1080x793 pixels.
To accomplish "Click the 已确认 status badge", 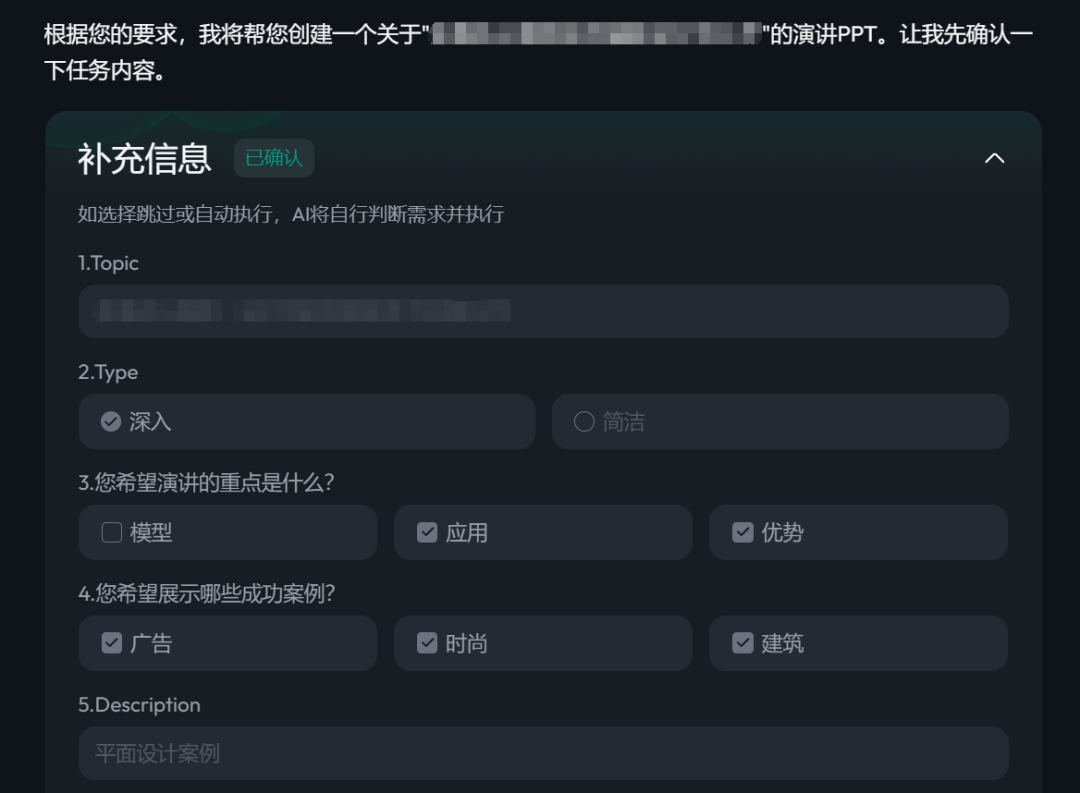I will click(274, 158).
